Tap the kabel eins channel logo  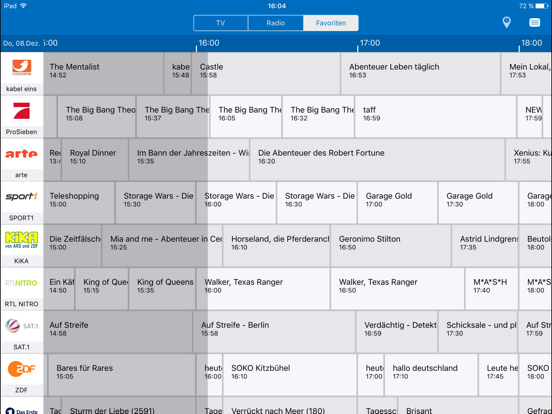tap(22, 68)
